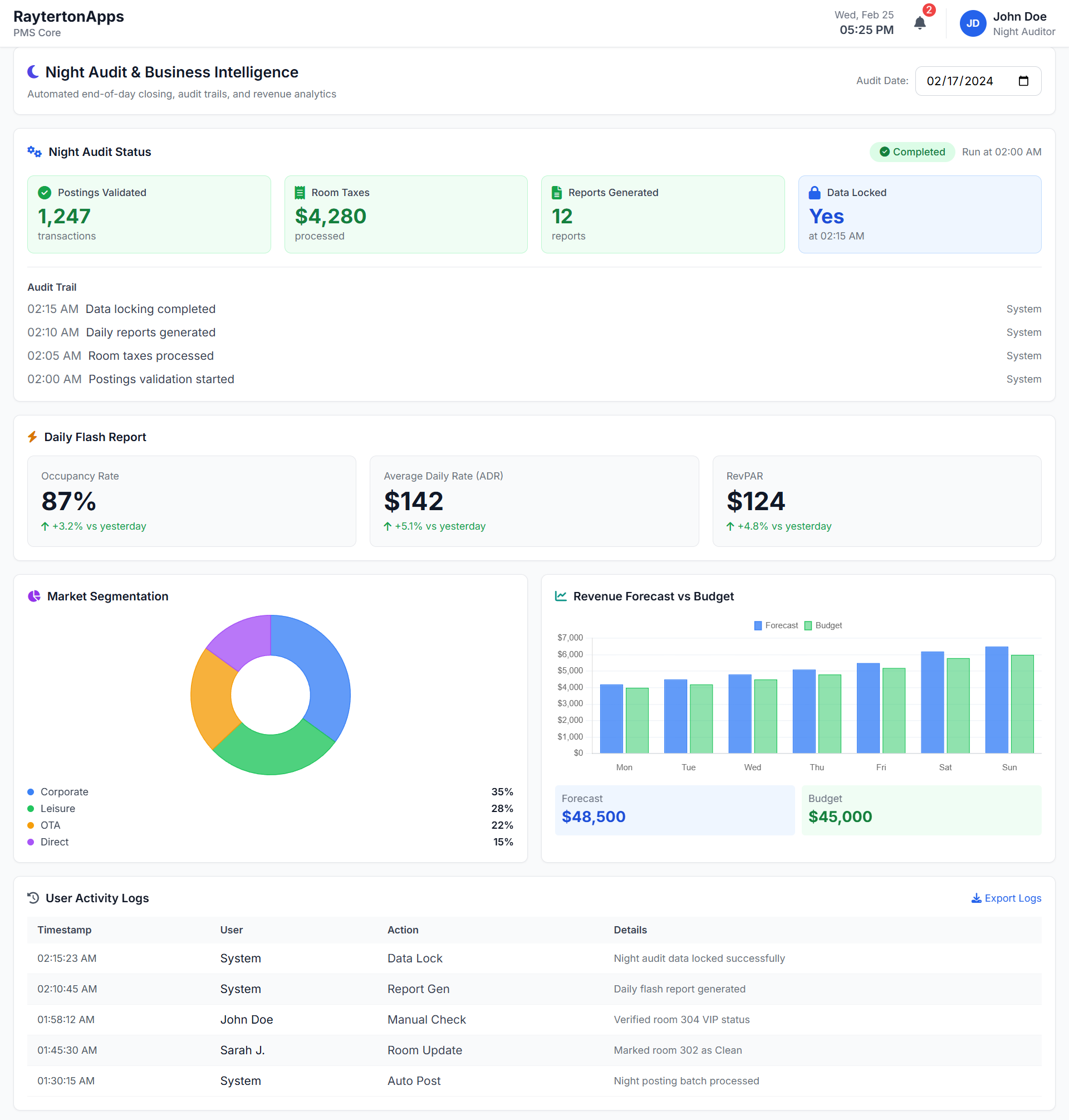Open the profile menu via JD avatar
Screen dimensions: 1069x1120
coord(973,23)
